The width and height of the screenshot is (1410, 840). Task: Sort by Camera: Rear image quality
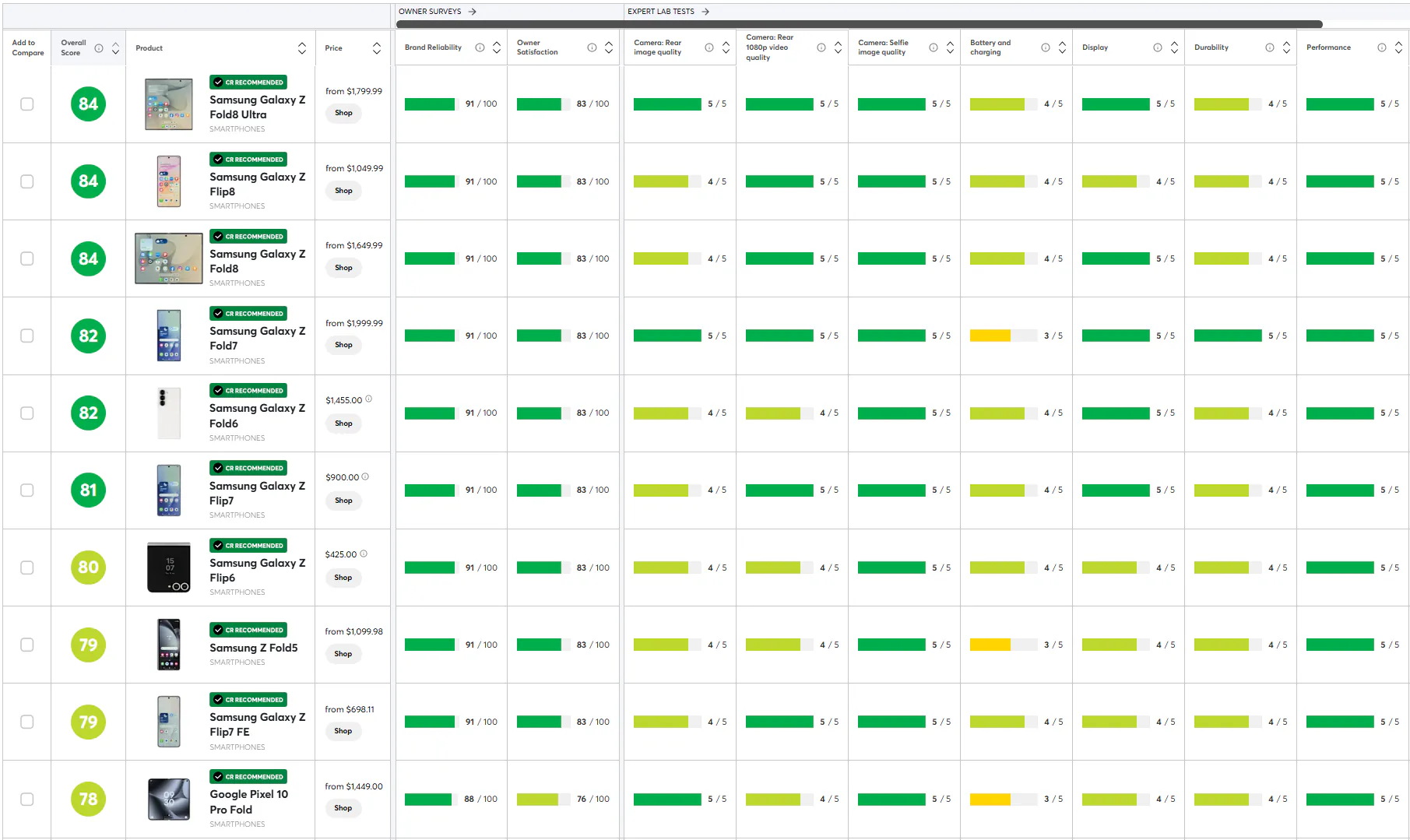click(x=726, y=47)
